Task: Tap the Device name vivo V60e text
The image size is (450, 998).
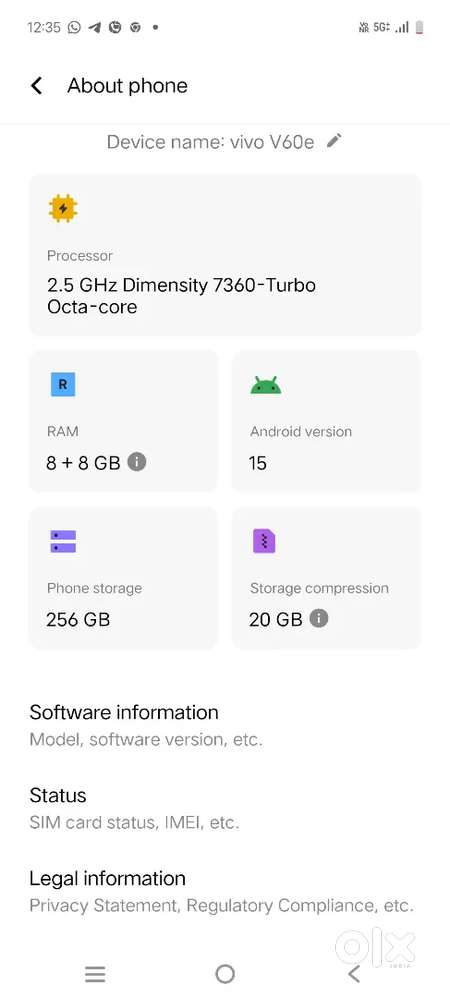Action: (x=210, y=142)
